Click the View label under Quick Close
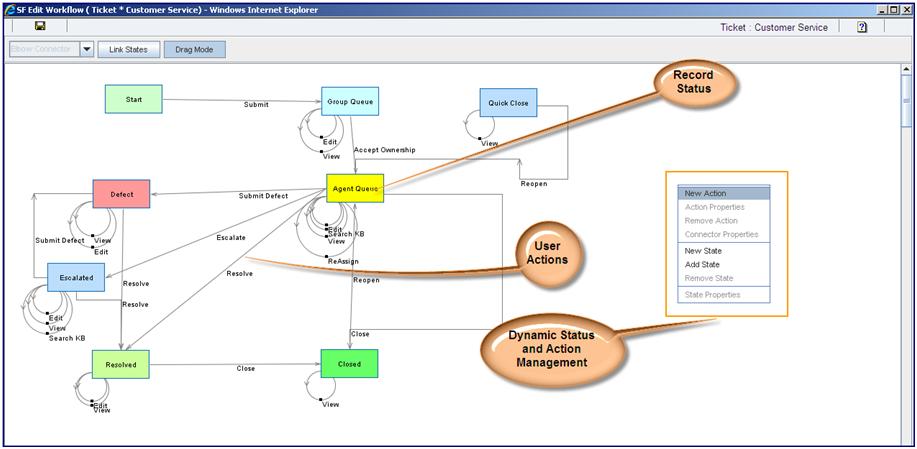917x449 pixels. pos(489,143)
